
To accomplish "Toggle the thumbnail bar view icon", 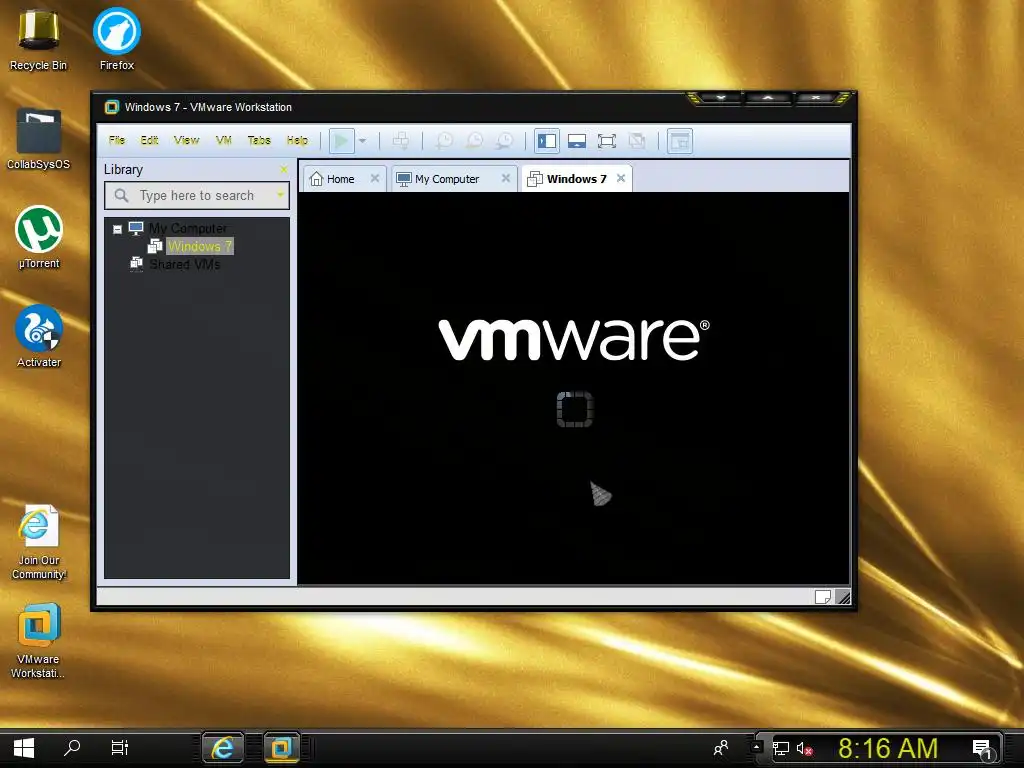I will pos(577,140).
